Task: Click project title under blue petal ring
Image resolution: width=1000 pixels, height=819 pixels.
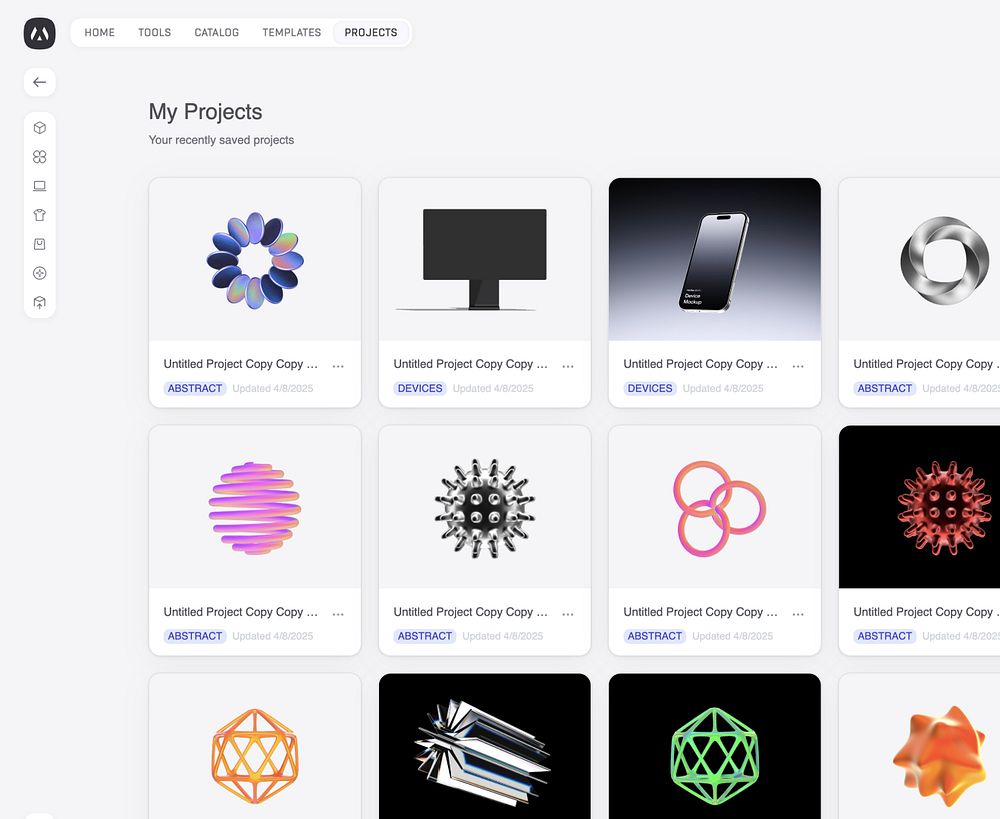Action: tap(240, 364)
